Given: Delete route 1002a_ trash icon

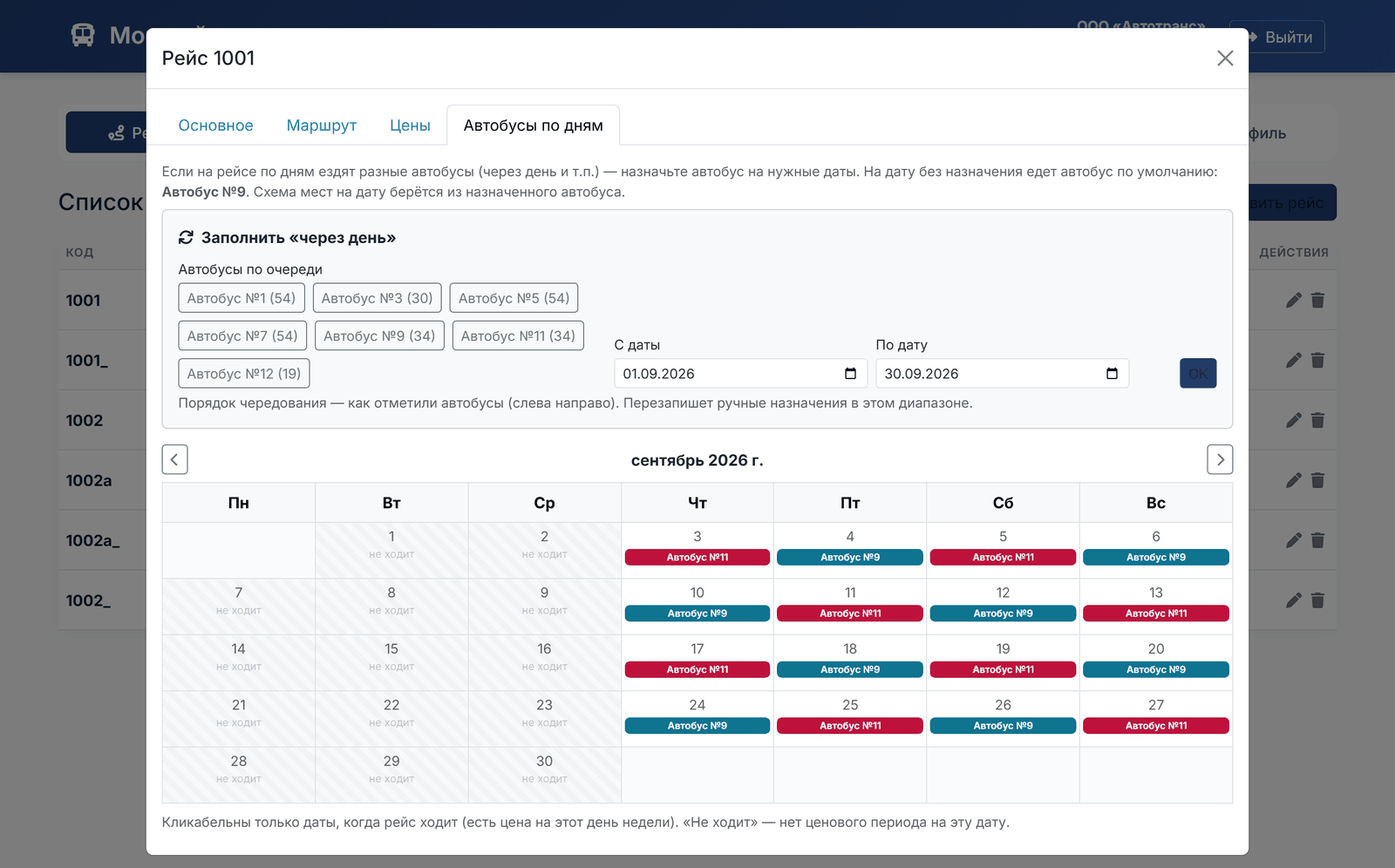Looking at the screenshot, I should pyautogui.click(x=1317, y=540).
